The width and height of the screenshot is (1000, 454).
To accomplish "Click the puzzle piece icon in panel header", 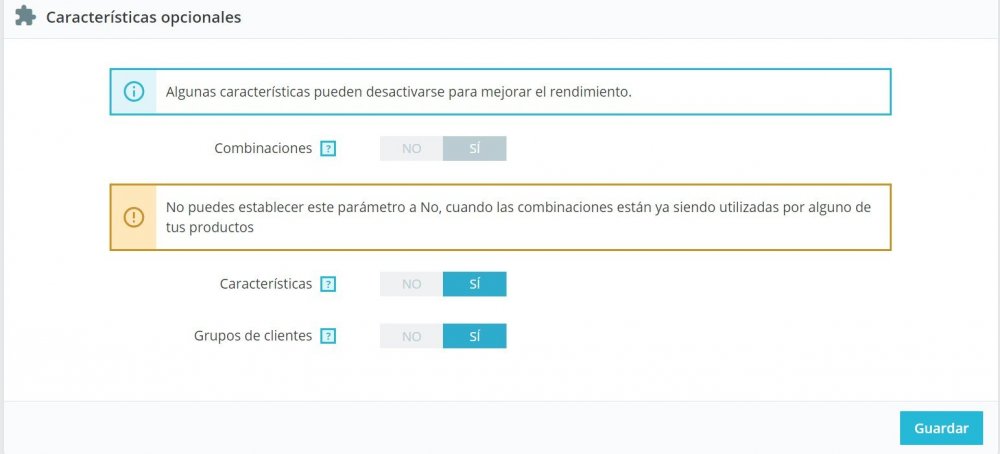I will pyautogui.click(x=25, y=18).
